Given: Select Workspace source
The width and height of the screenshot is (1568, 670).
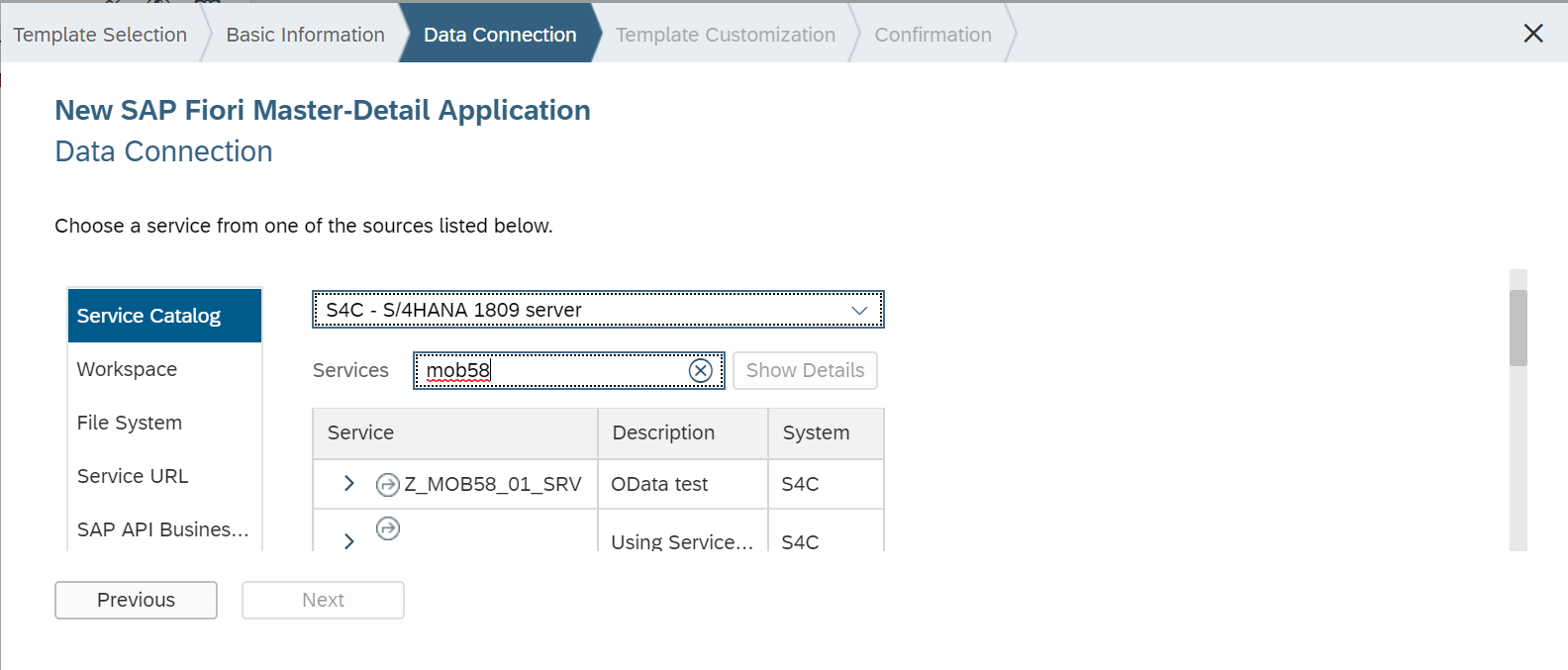Looking at the screenshot, I should [x=164, y=369].
